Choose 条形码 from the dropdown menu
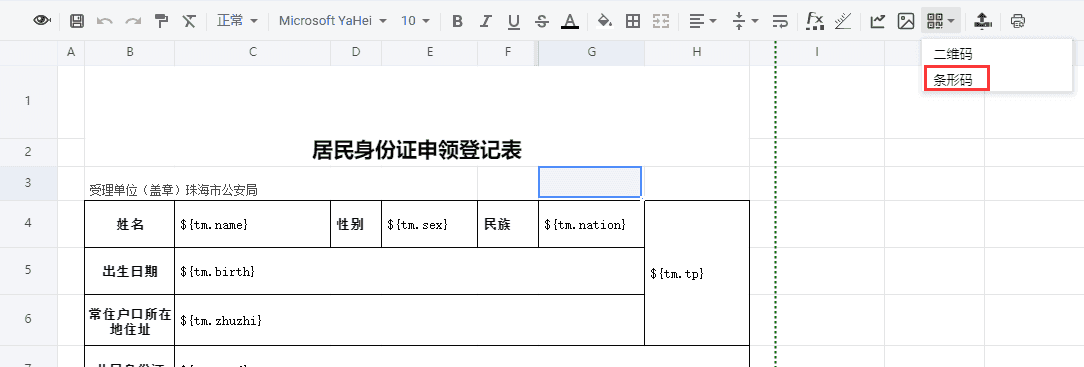Viewport: 1084px width, 367px height. [953, 80]
